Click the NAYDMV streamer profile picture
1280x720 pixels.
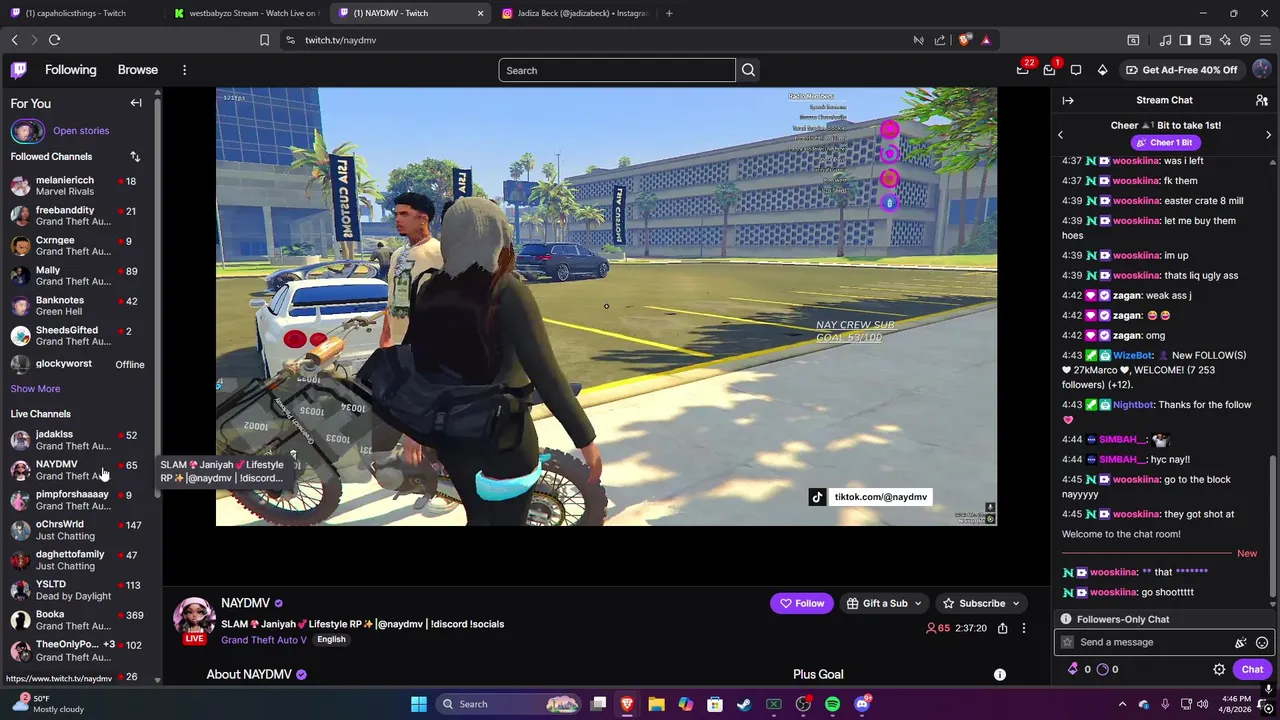(x=194, y=618)
